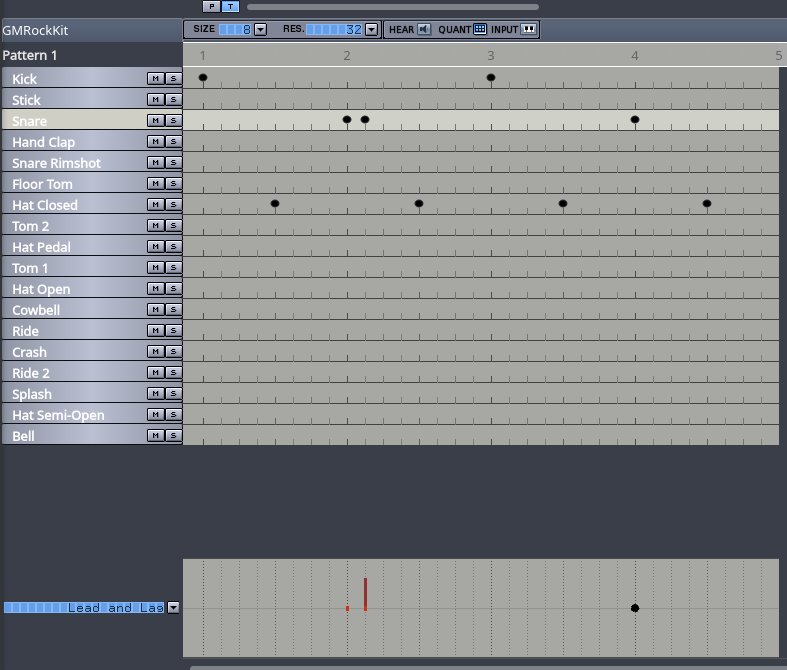This screenshot has width=787, height=670.
Task: Select the Cowbell instrument name
Action: point(36,310)
